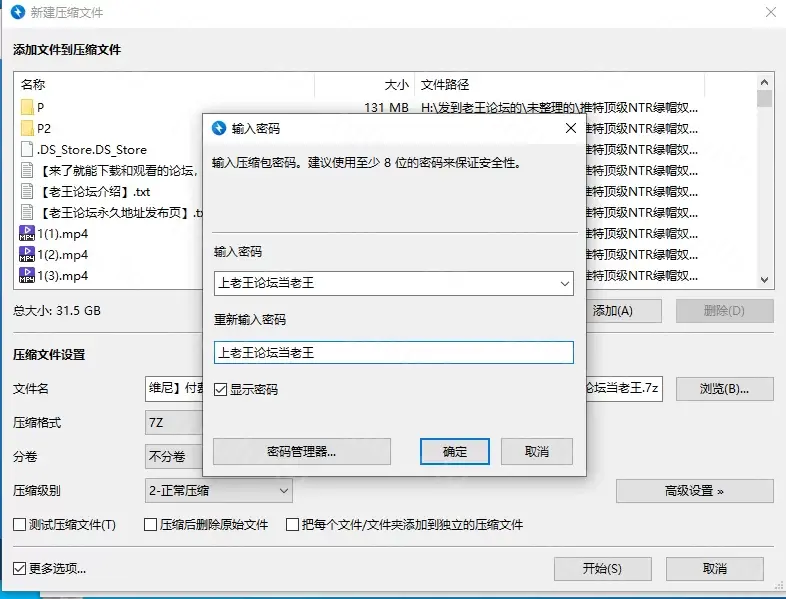This screenshot has width=786, height=599.
Task: Select the 1(3).mp4 video icon
Action: [x=27, y=276]
